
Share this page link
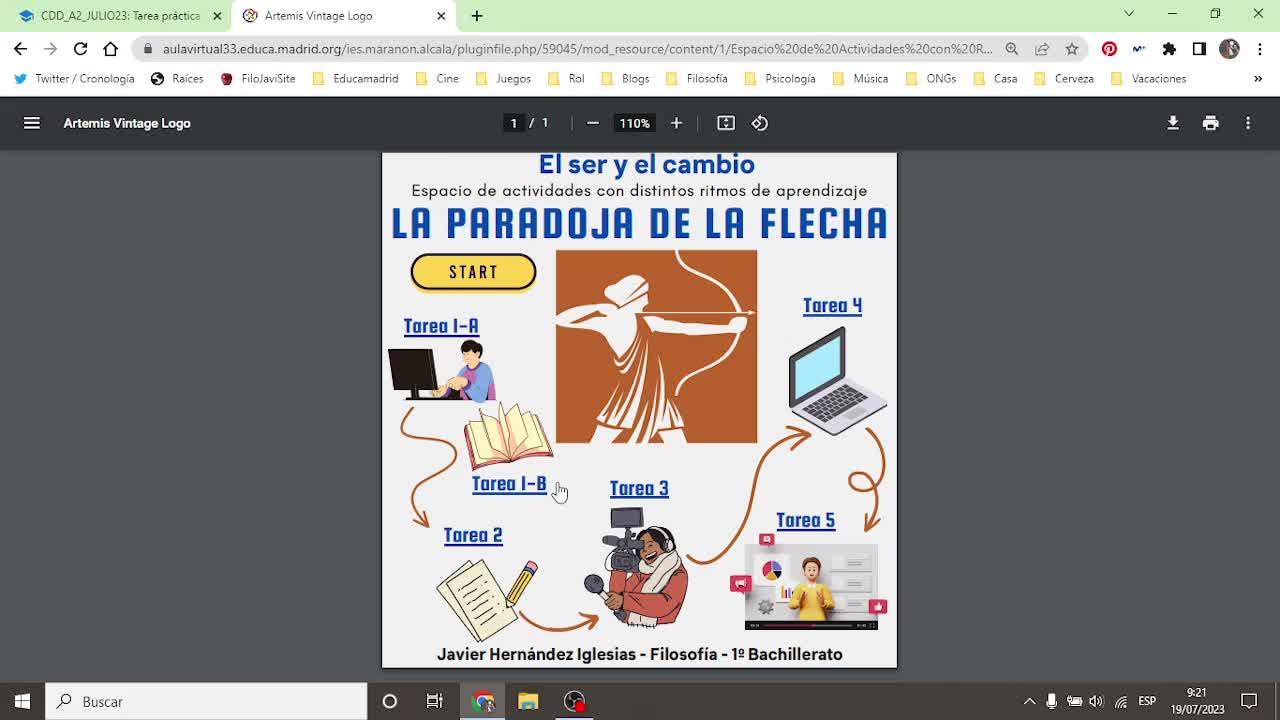pyautogui.click(x=1042, y=48)
